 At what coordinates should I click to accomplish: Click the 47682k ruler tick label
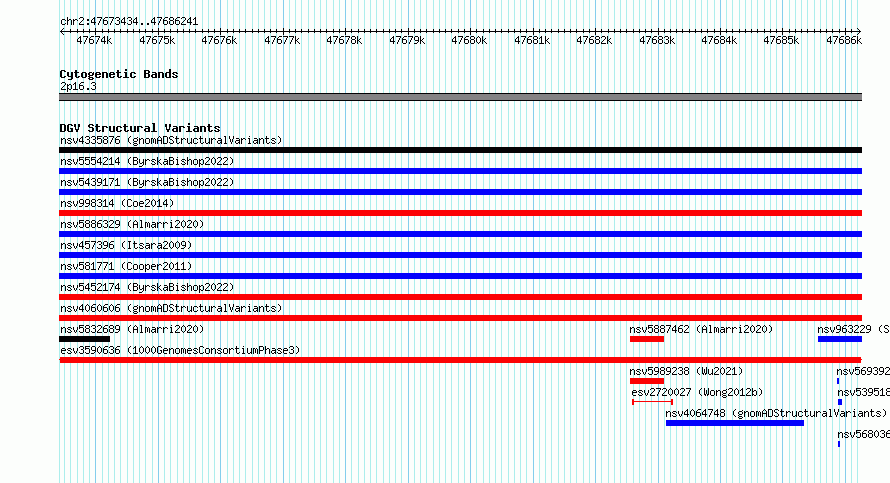coord(594,40)
